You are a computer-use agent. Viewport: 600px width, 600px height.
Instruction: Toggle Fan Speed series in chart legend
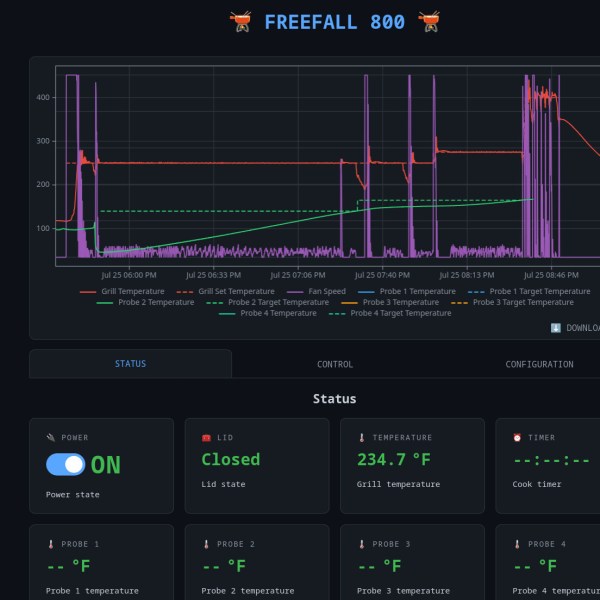316,292
